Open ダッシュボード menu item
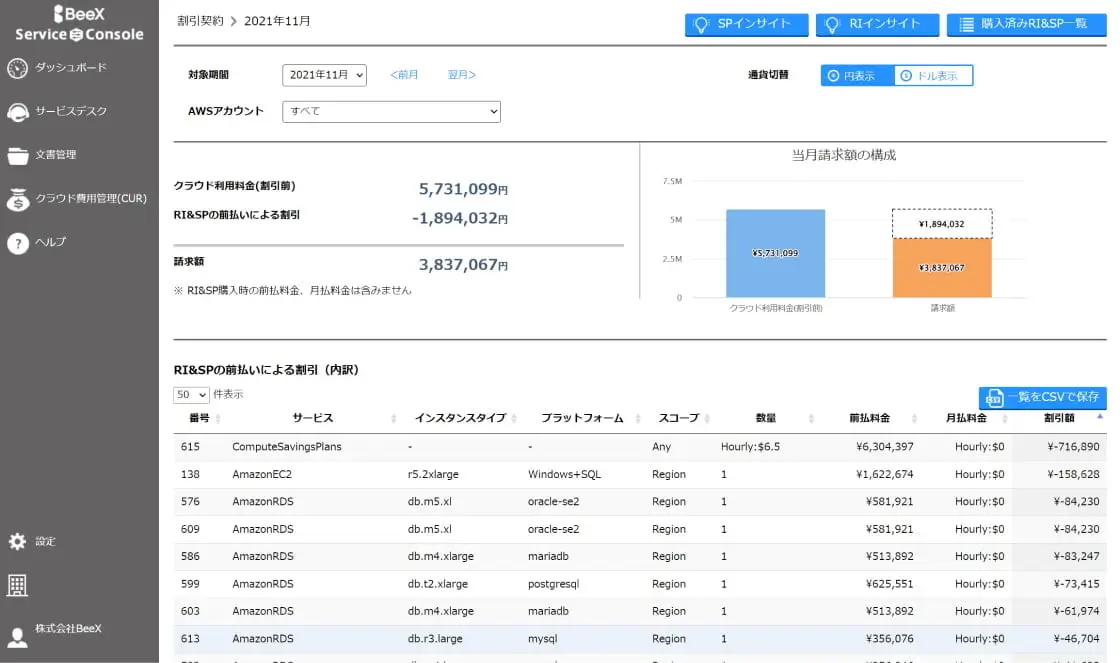This screenshot has height=663, width=1120. 71,68
